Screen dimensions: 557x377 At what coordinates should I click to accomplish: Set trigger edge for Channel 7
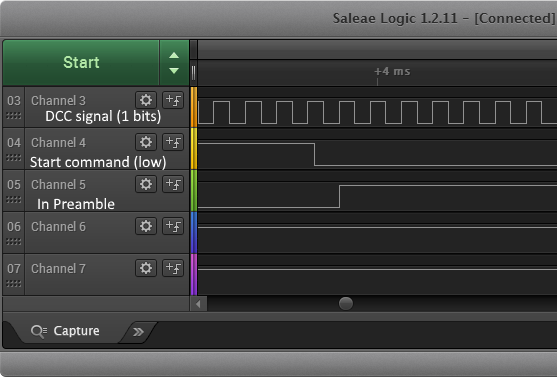[173, 268]
